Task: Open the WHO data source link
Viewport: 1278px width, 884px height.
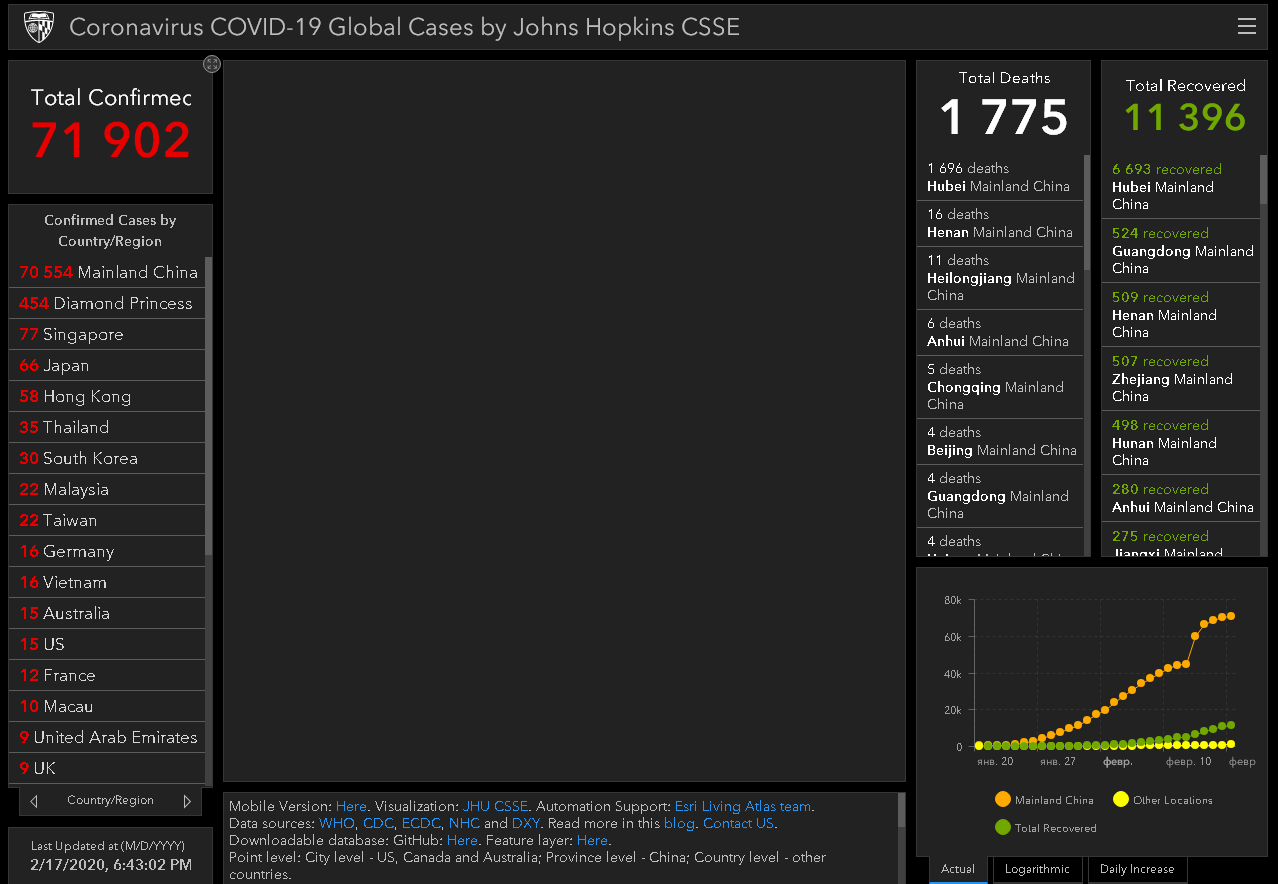Action: (337, 824)
